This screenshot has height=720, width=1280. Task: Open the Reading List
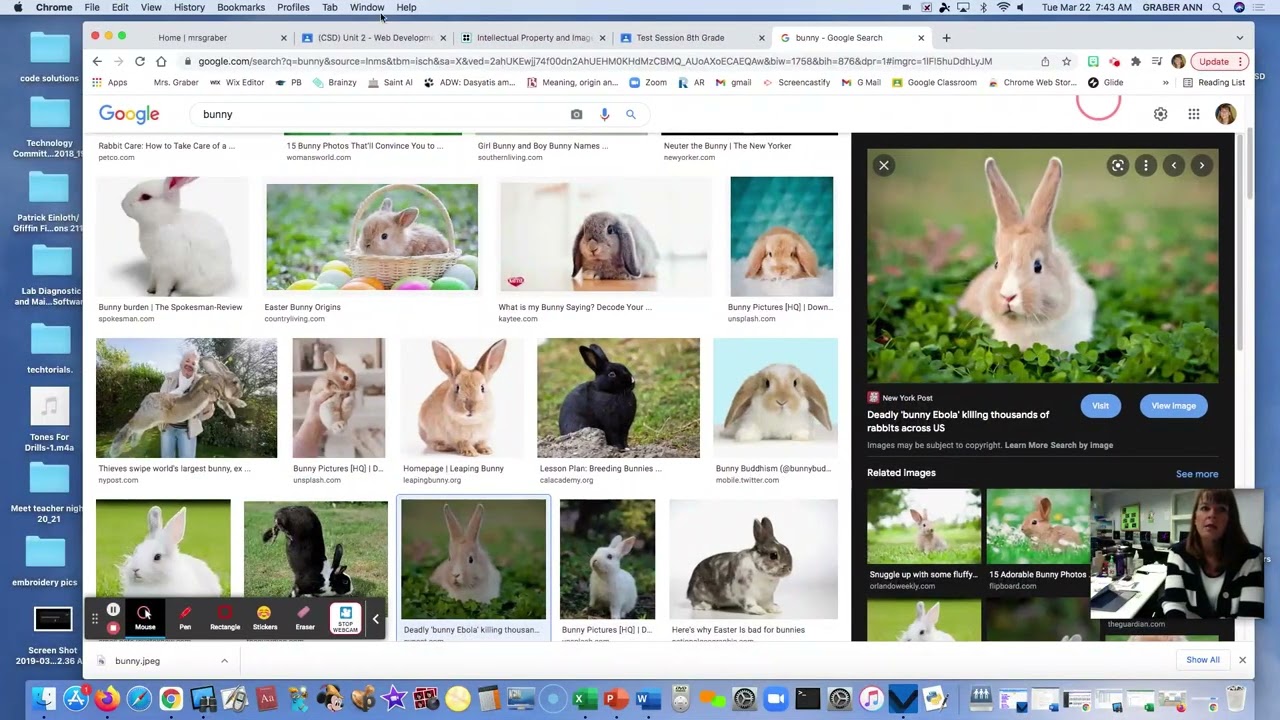click(1214, 82)
